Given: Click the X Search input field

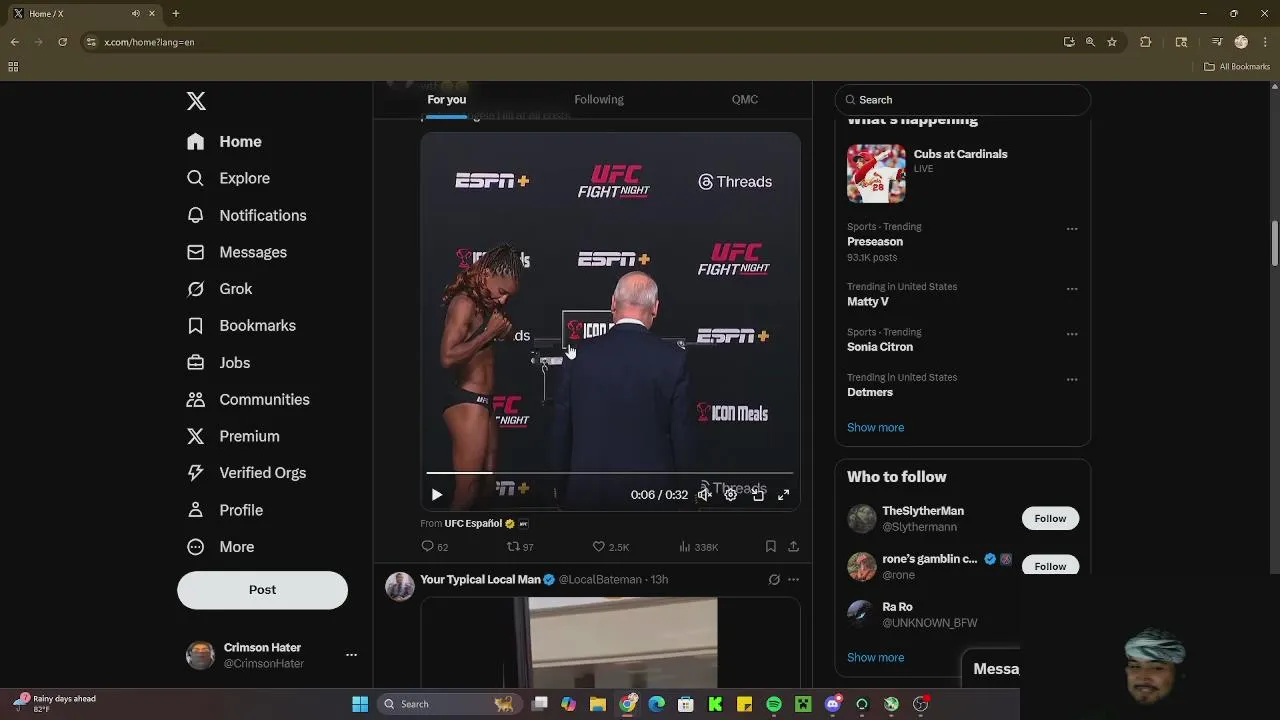Looking at the screenshot, I should pyautogui.click(x=963, y=100).
